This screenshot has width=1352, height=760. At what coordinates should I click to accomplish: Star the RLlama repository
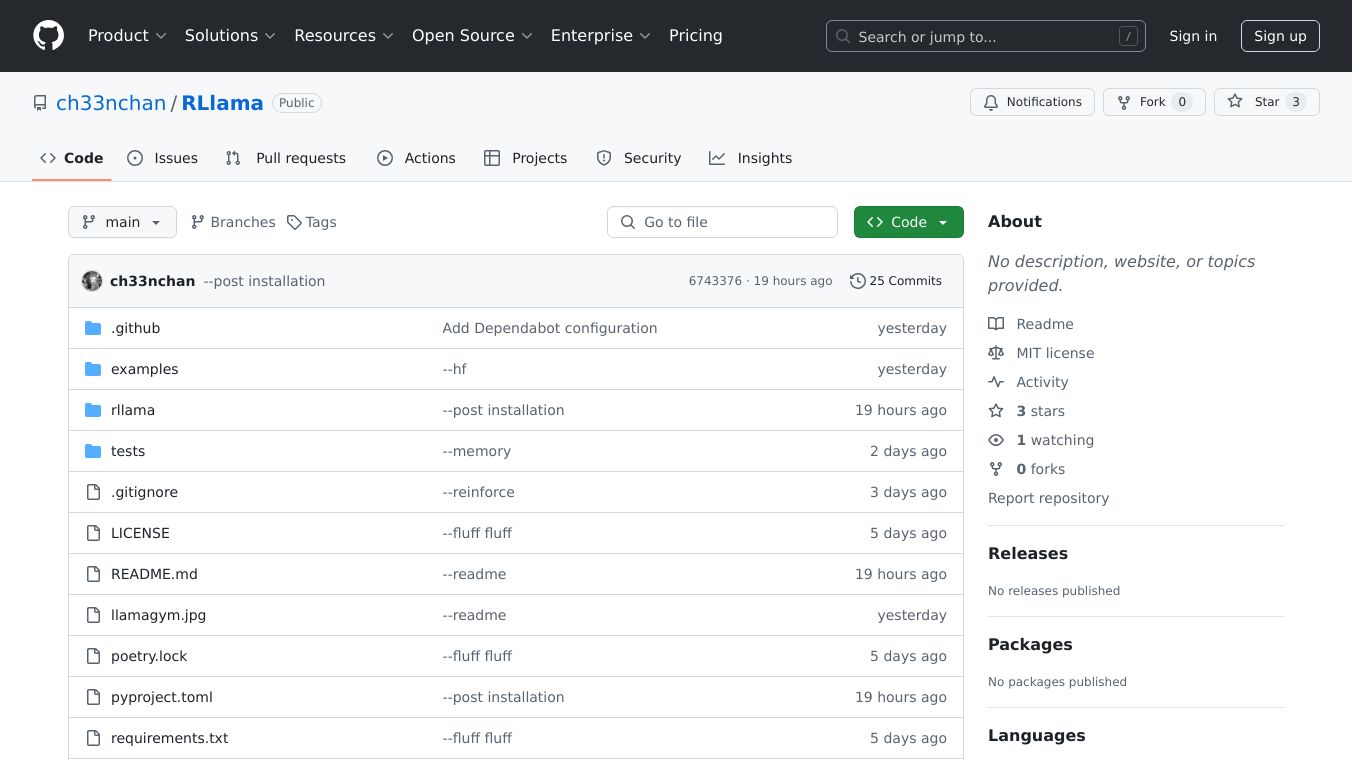click(1266, 102)
